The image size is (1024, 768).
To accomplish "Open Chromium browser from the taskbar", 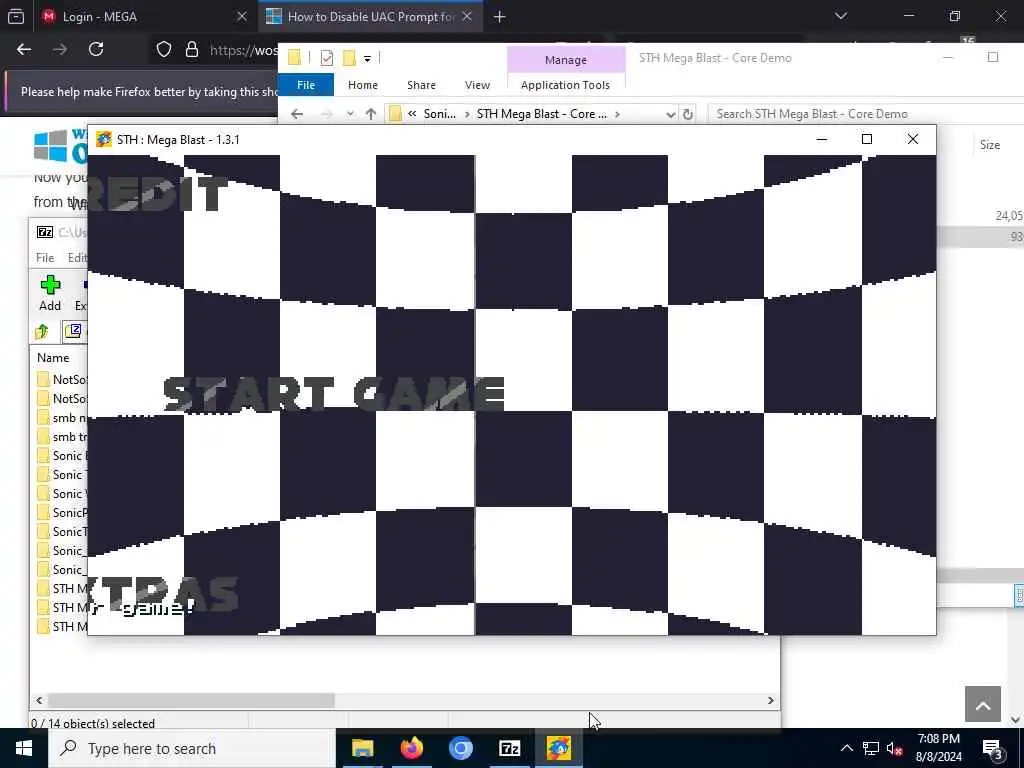I will point(460,748).
